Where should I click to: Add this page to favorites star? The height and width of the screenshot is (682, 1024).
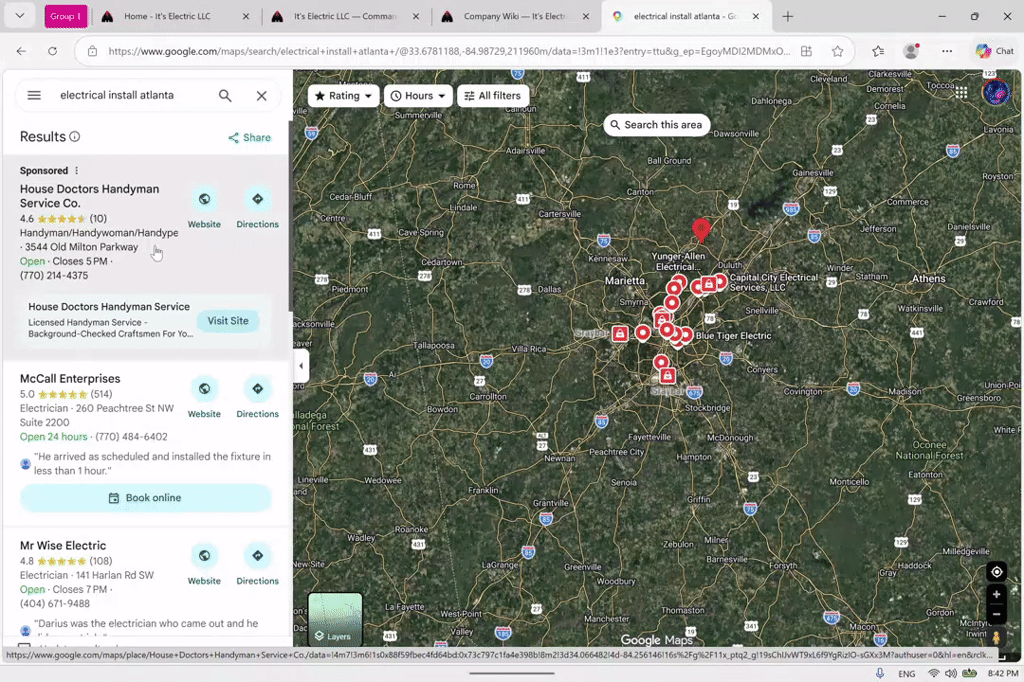tap(838, 51)
